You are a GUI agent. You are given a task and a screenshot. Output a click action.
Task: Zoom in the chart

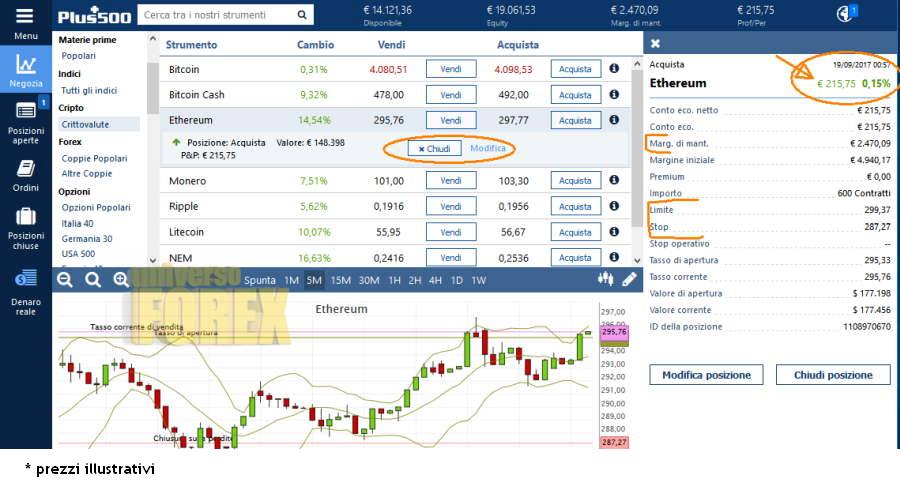pyautogui.click(x=121, y=280)
